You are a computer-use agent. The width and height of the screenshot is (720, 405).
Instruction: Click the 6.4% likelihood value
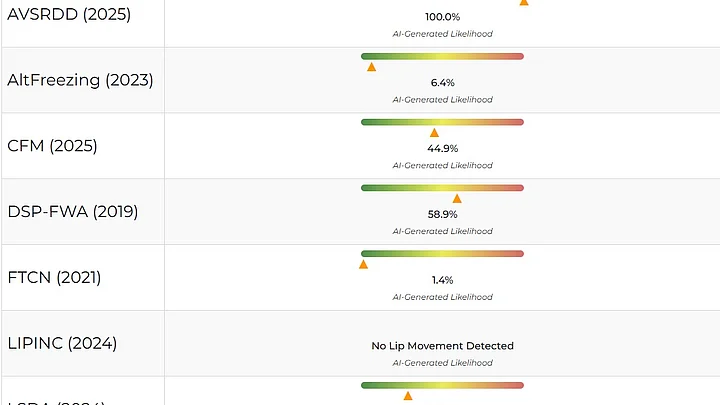point(442,82)
